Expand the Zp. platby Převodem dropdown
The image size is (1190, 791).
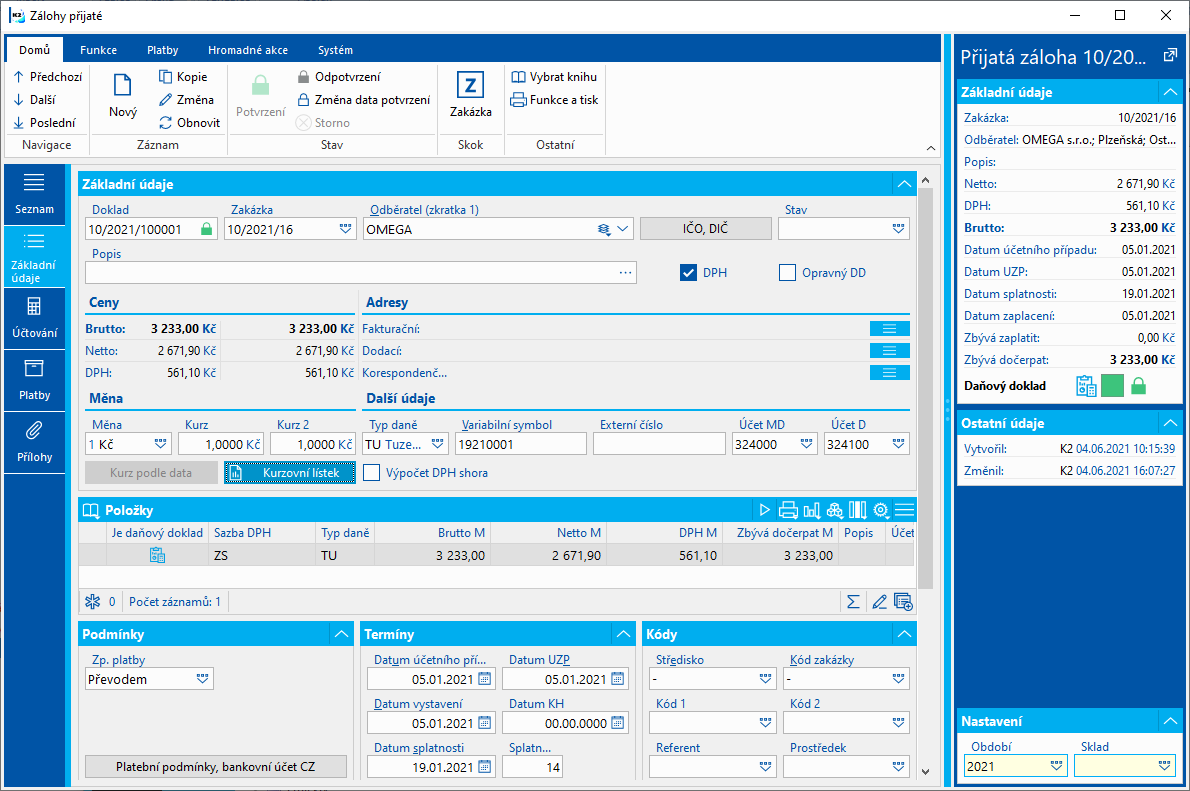click(203, 679)
